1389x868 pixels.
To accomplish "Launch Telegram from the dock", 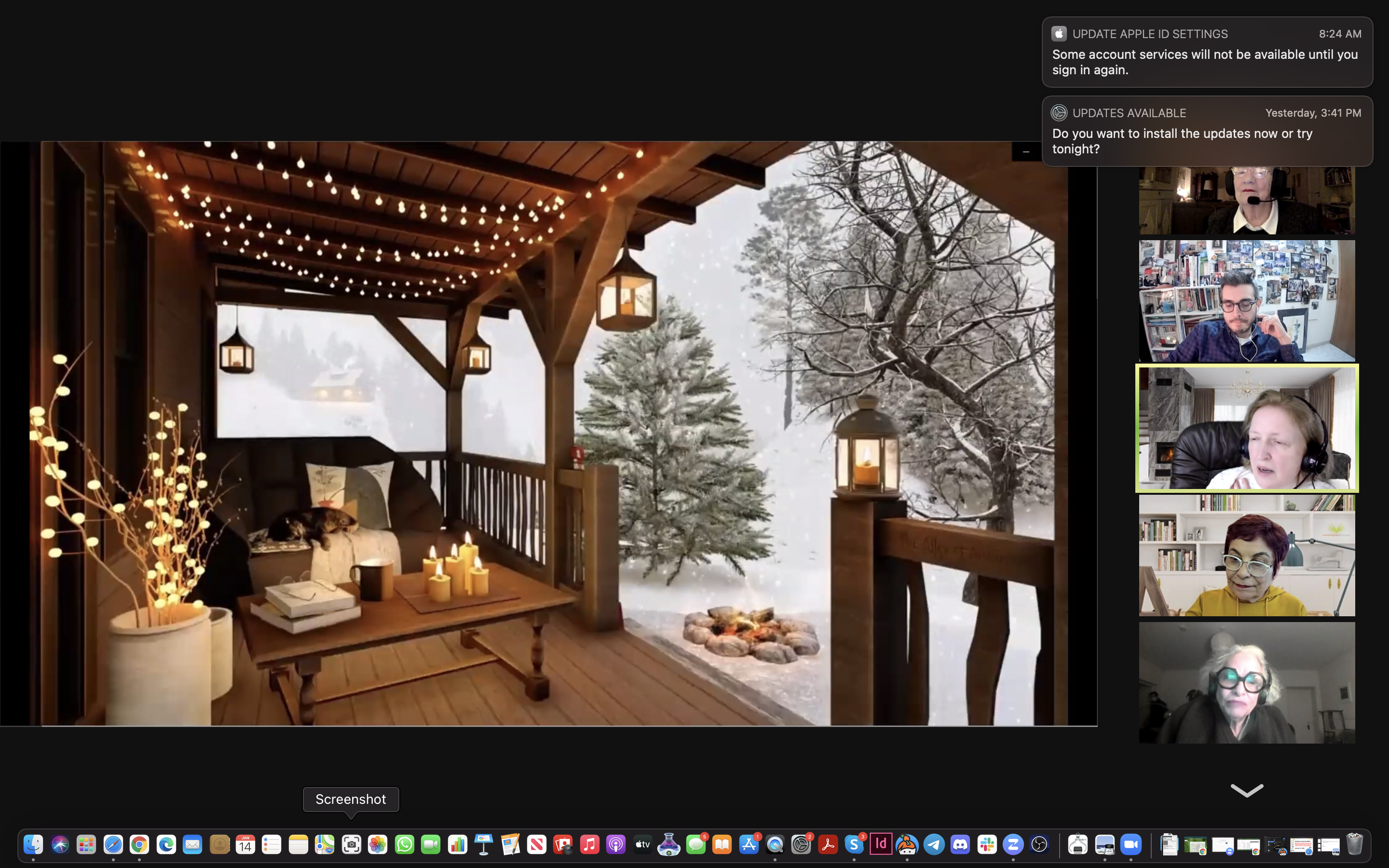I will click(x=934, y=844).
